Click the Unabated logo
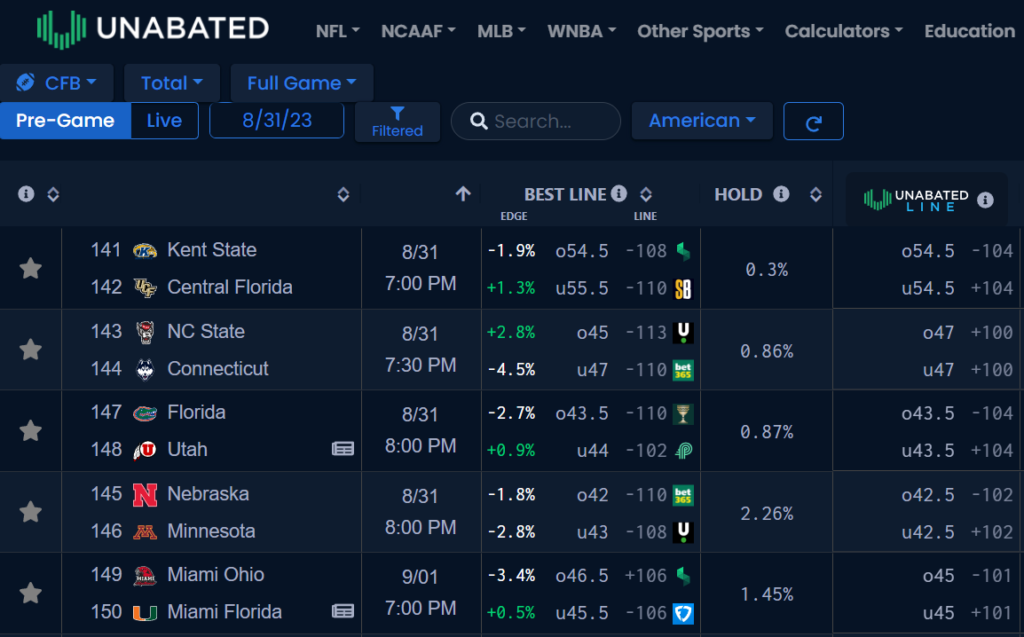This screenshot has height=637, width=1024. click(152, 28)
